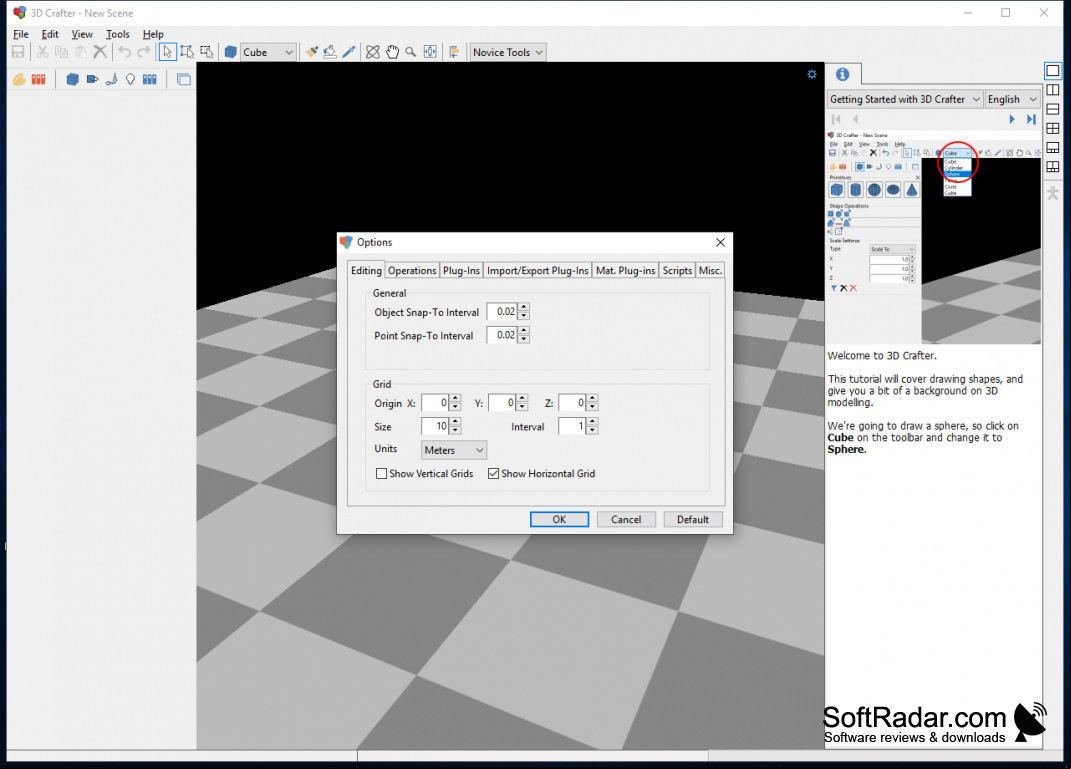The image size is (1071, 769).
Task: Click the blue mug shape icon
Action: [92, 79]
